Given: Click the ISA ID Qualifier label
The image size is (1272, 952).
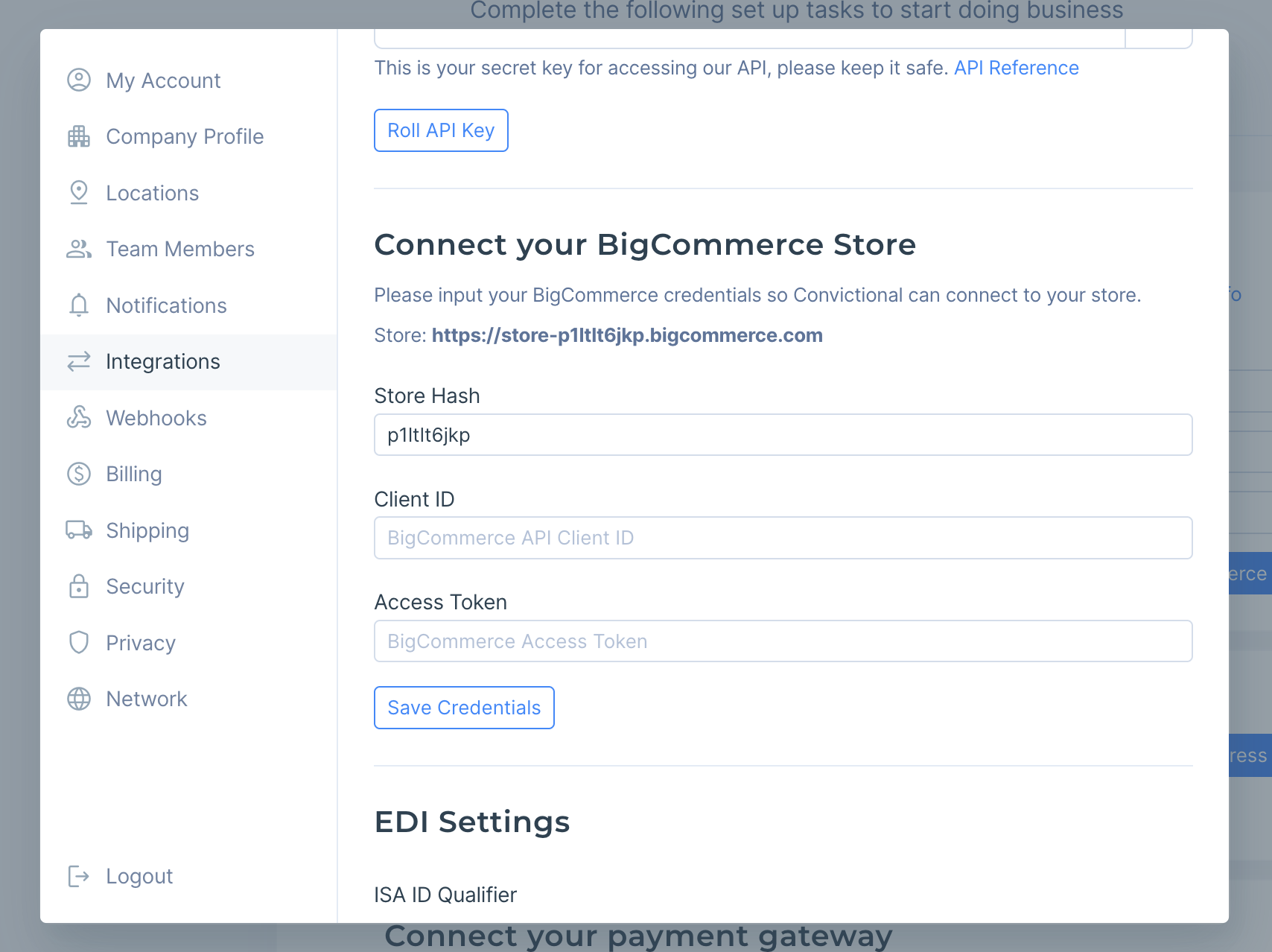Looking at the screenshot, I should pos(445,895).
